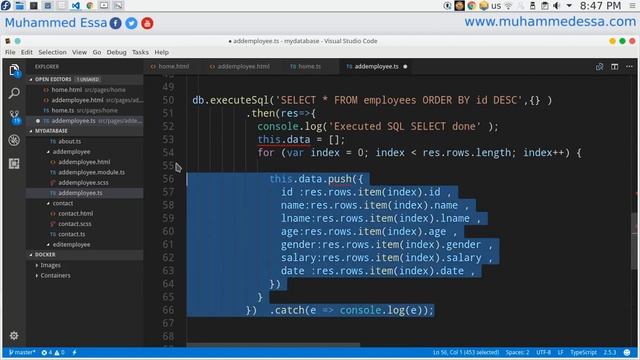Click the clipboard icon in system tray
The image size is (640, 360).
[x=544, y=6]
